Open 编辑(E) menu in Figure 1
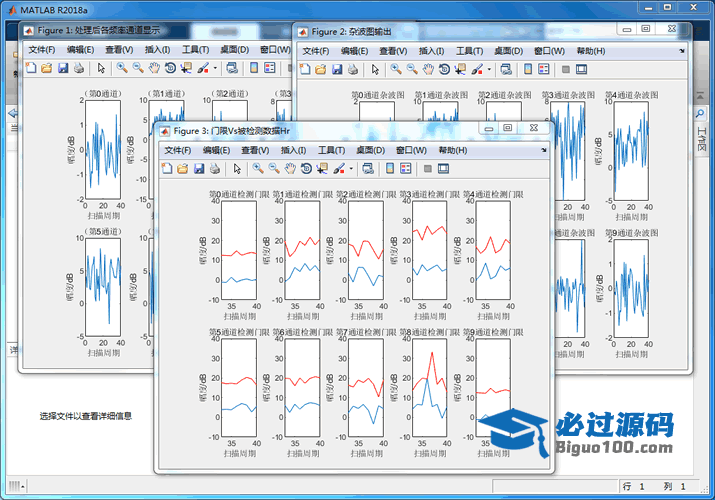 [x=80, y=50]
